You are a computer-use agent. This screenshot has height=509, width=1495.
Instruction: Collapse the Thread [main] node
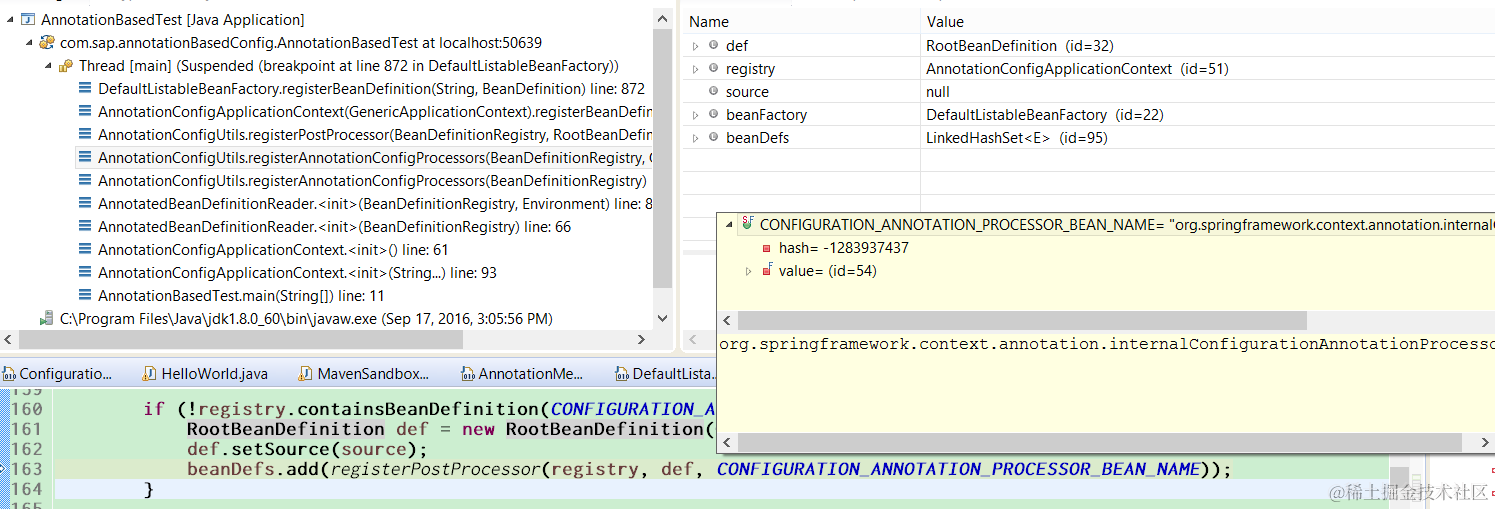pyautogui.click(x=47, y=66)
